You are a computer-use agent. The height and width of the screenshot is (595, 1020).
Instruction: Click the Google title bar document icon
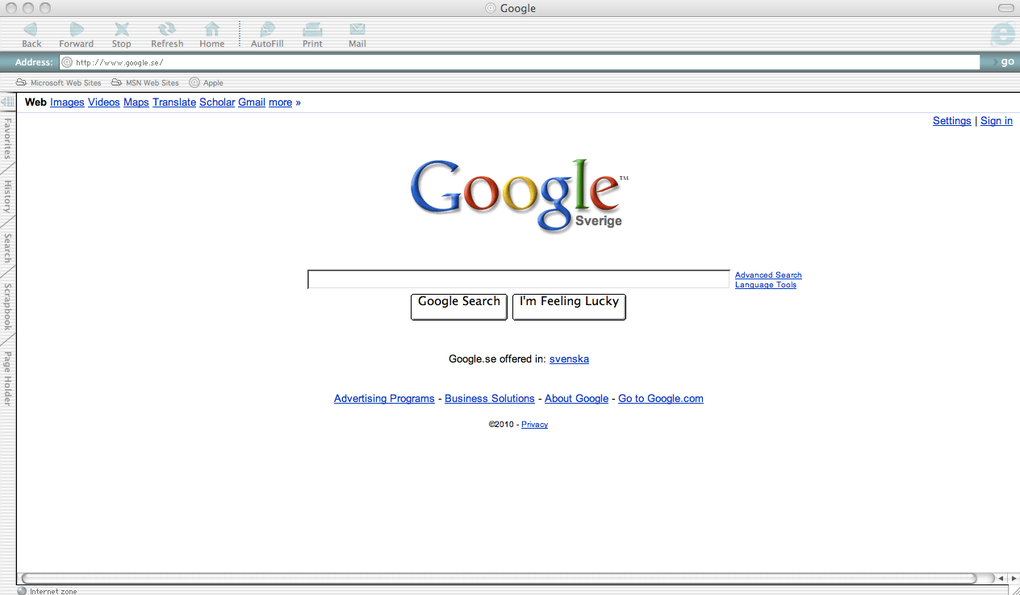click(490, 8)
